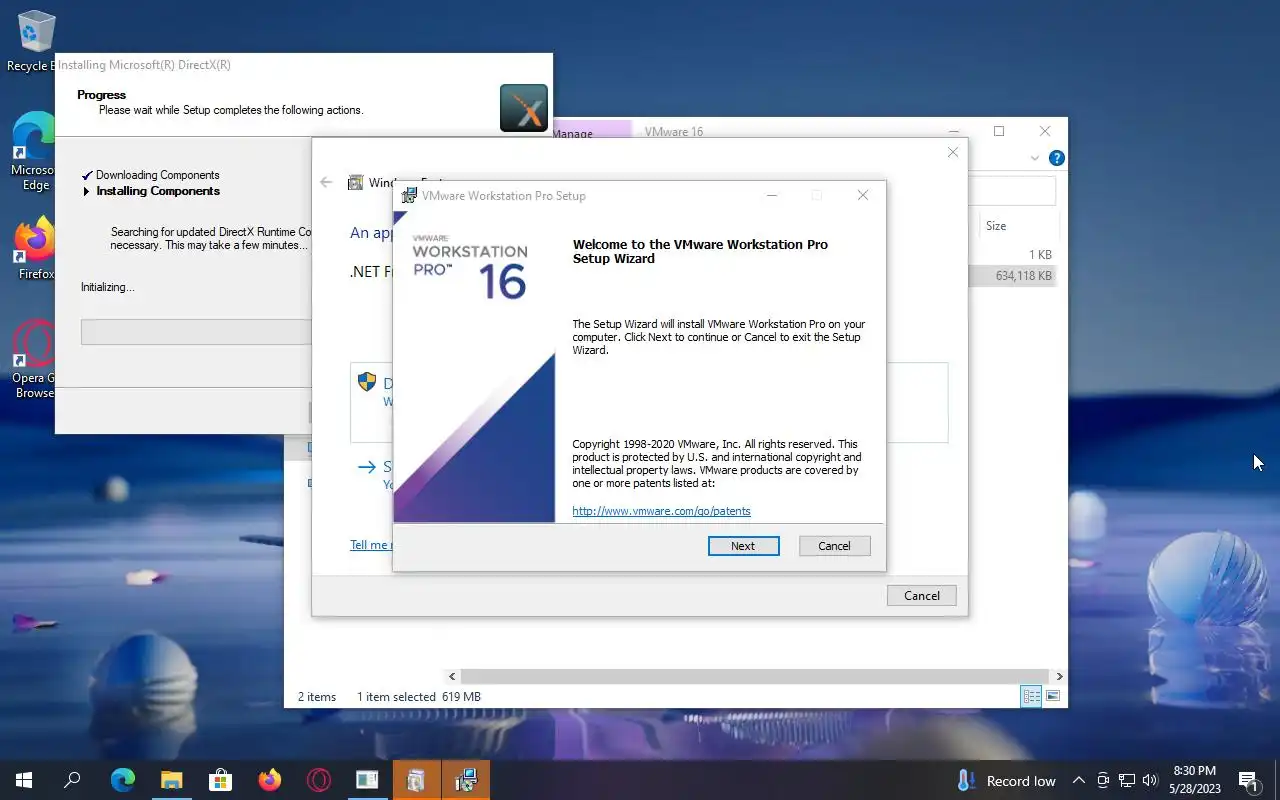Open network status tray icon
The height and width of the screenshot is (800, 1280).
(x=1127, y=781)
